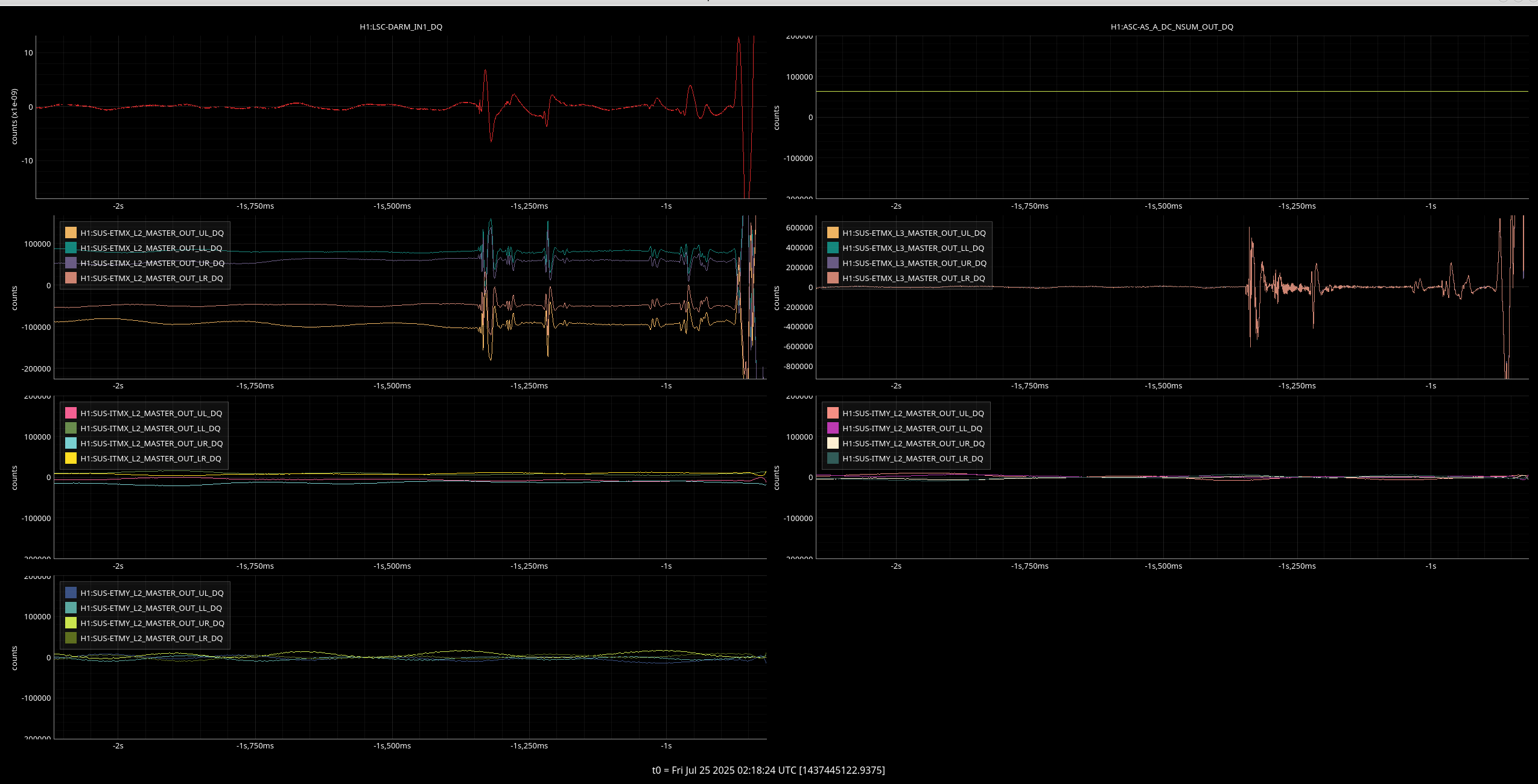Click the yellow ITMX_L2_MASTER_OUT_LR_DQ swatch

click(71, 458)
